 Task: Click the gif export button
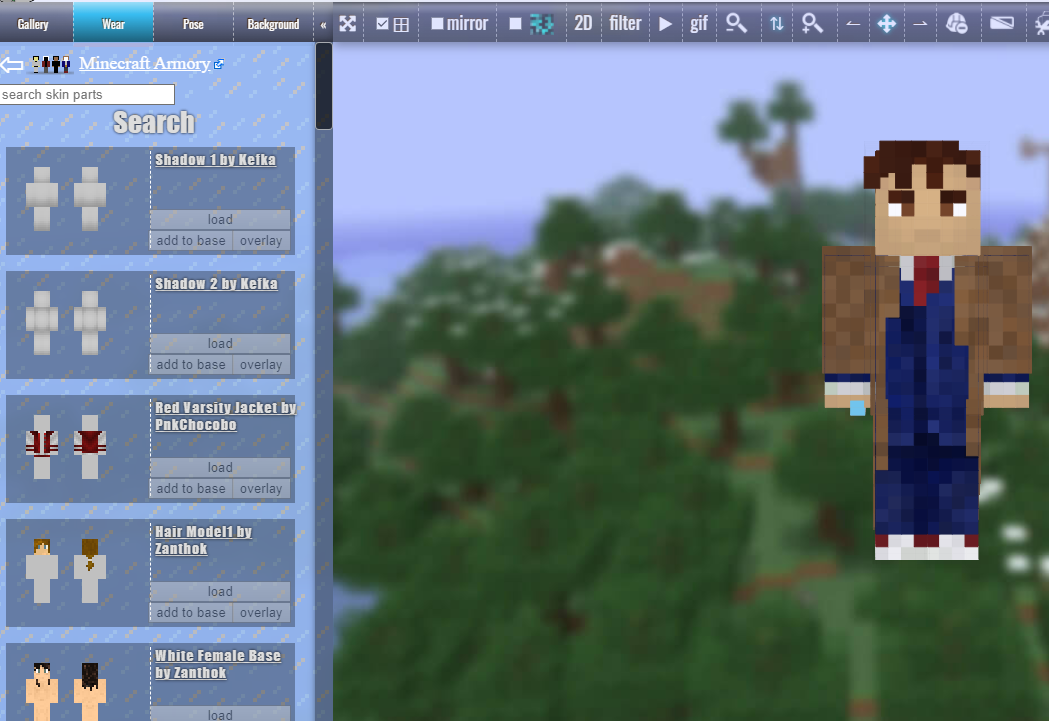pyautogui.click(x=699, y=25)
